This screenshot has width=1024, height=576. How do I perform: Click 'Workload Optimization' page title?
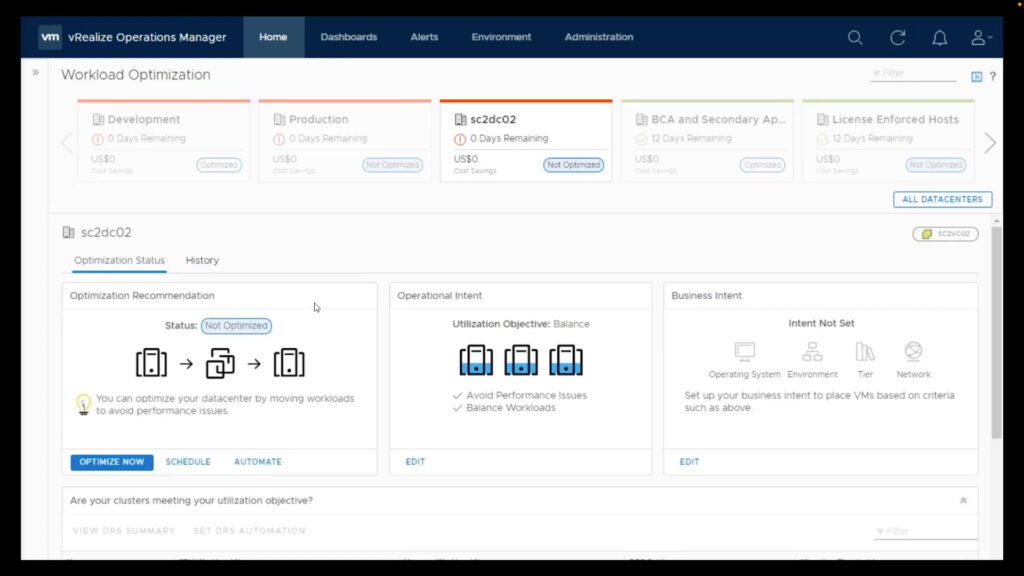136,75
